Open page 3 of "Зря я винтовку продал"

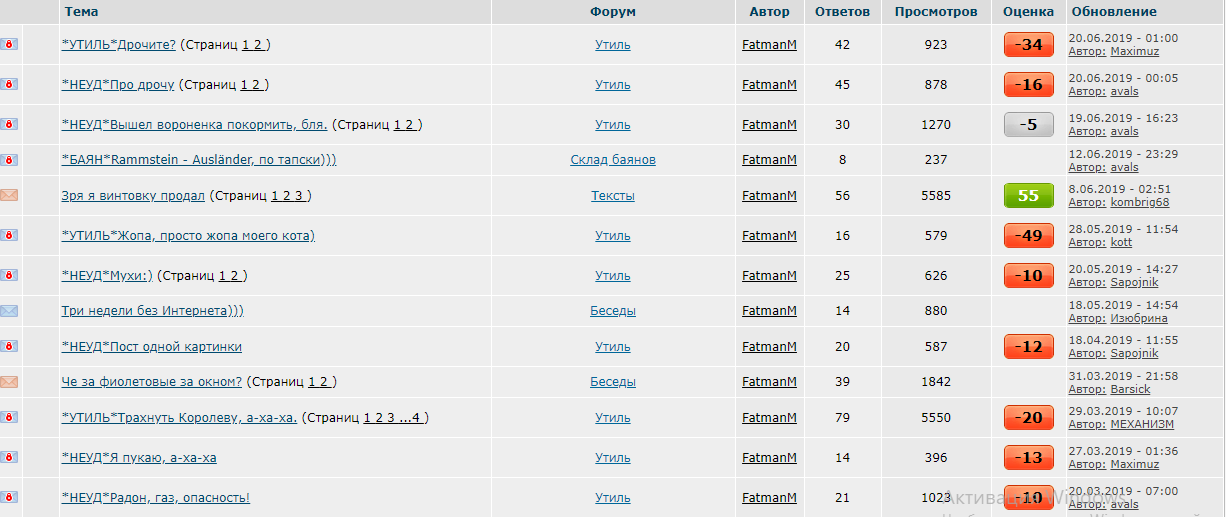tap(299, 196)
